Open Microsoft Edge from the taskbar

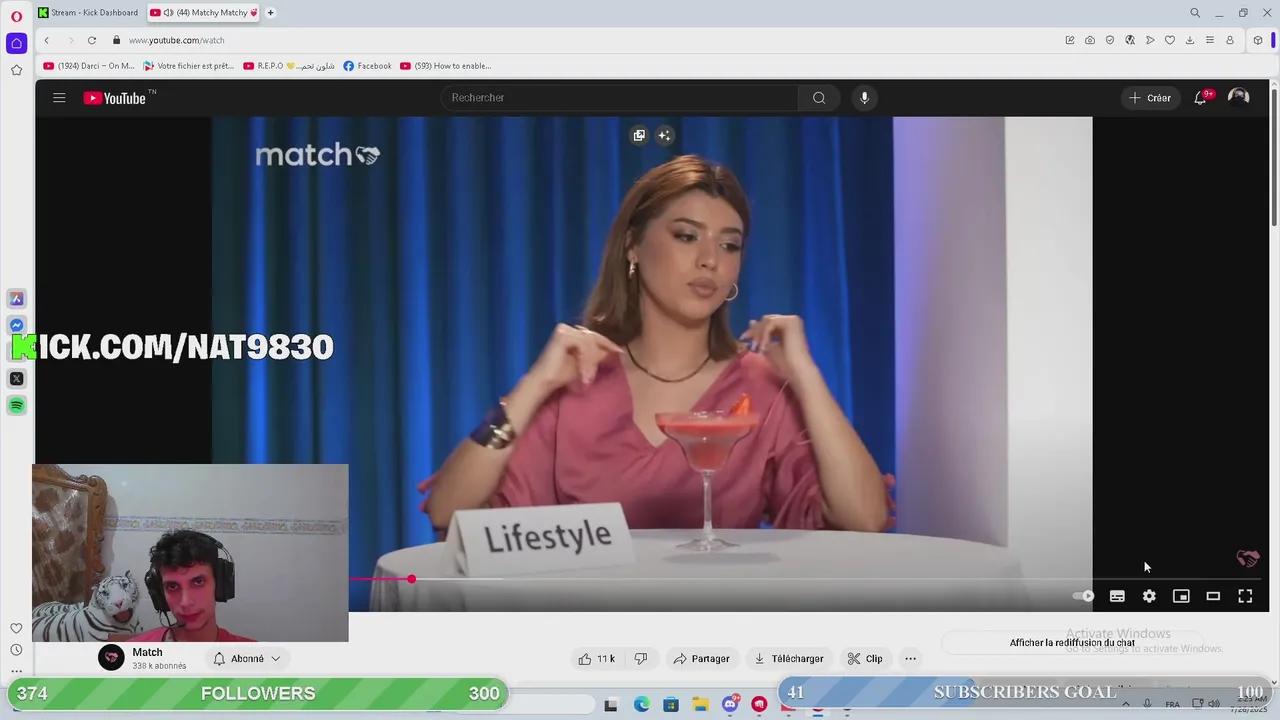[x=642, y=705]
